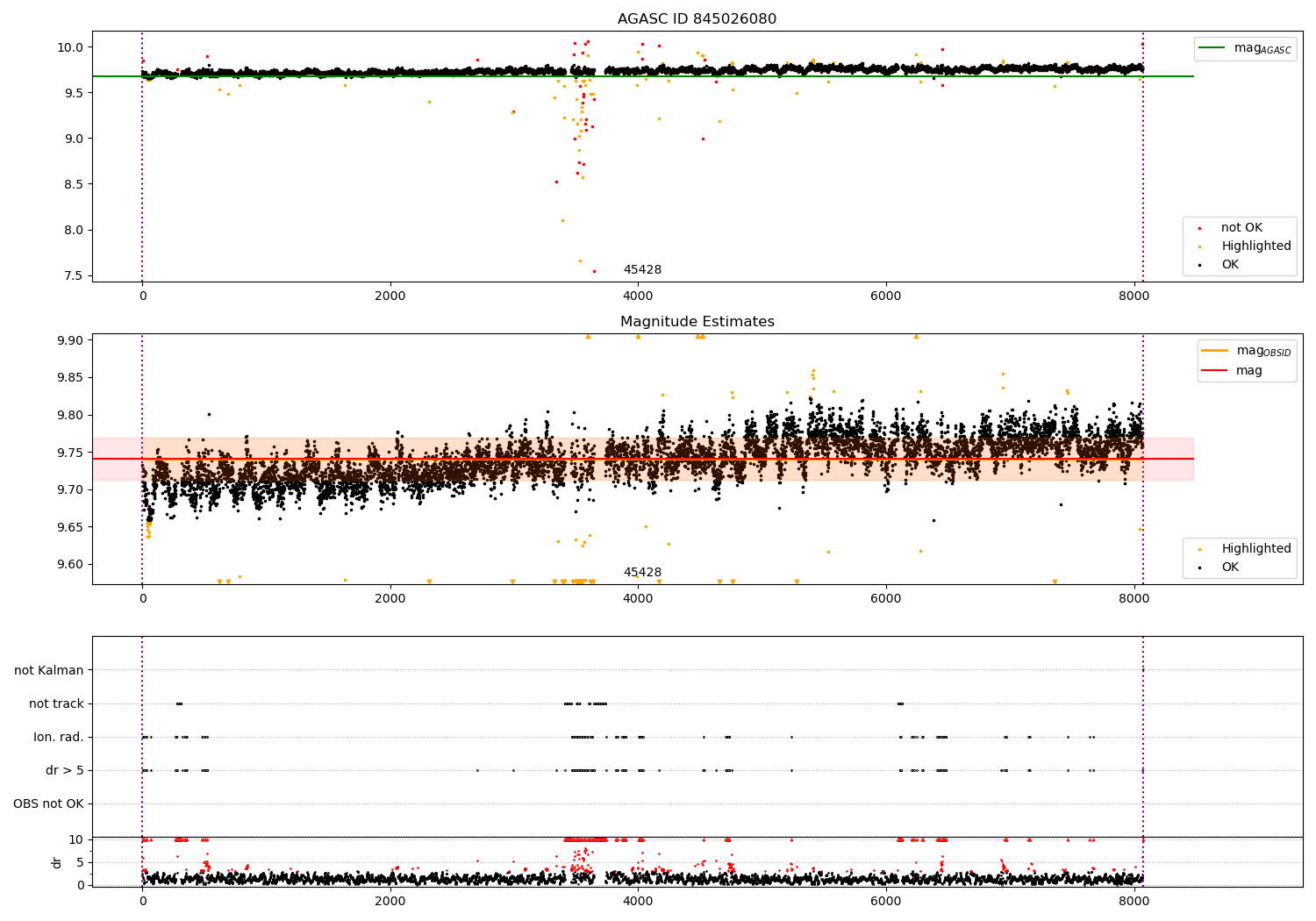1316x921 pixels.
Task: Click the 10.0 y-axis tick of top plot
Action: tap(71, 47)
